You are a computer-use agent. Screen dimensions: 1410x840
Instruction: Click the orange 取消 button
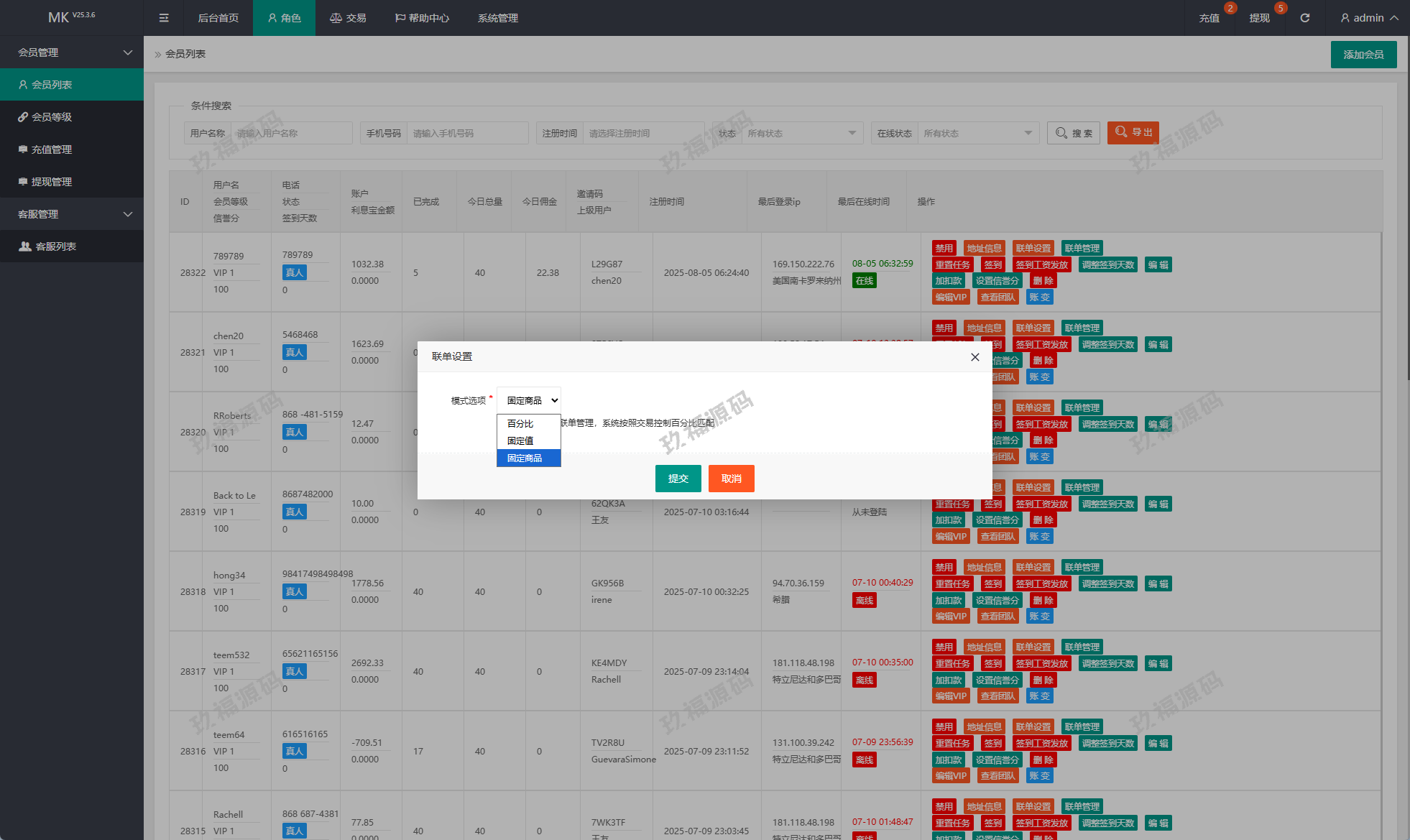pos(731,479)
